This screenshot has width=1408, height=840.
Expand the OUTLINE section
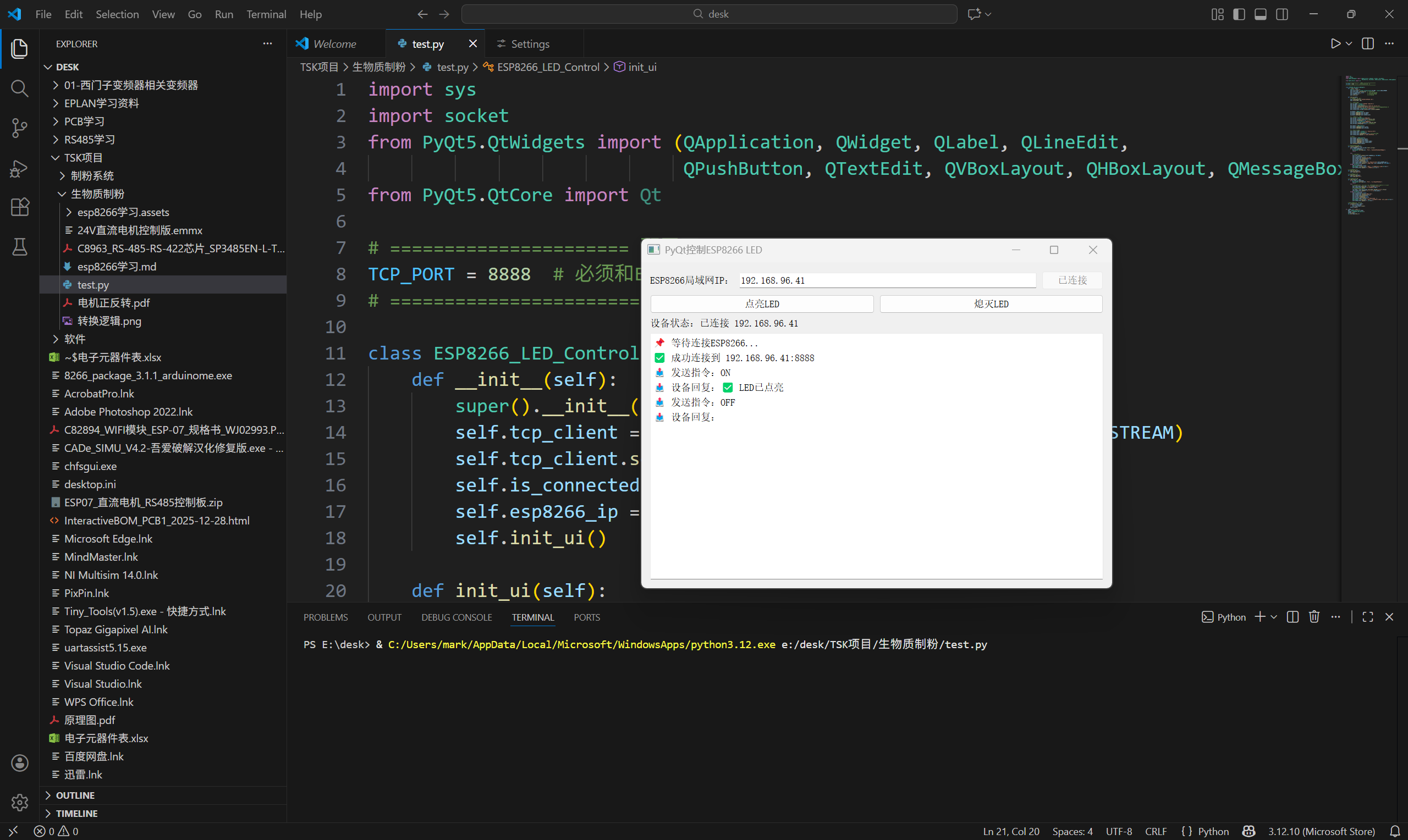(x=75, y=795)
